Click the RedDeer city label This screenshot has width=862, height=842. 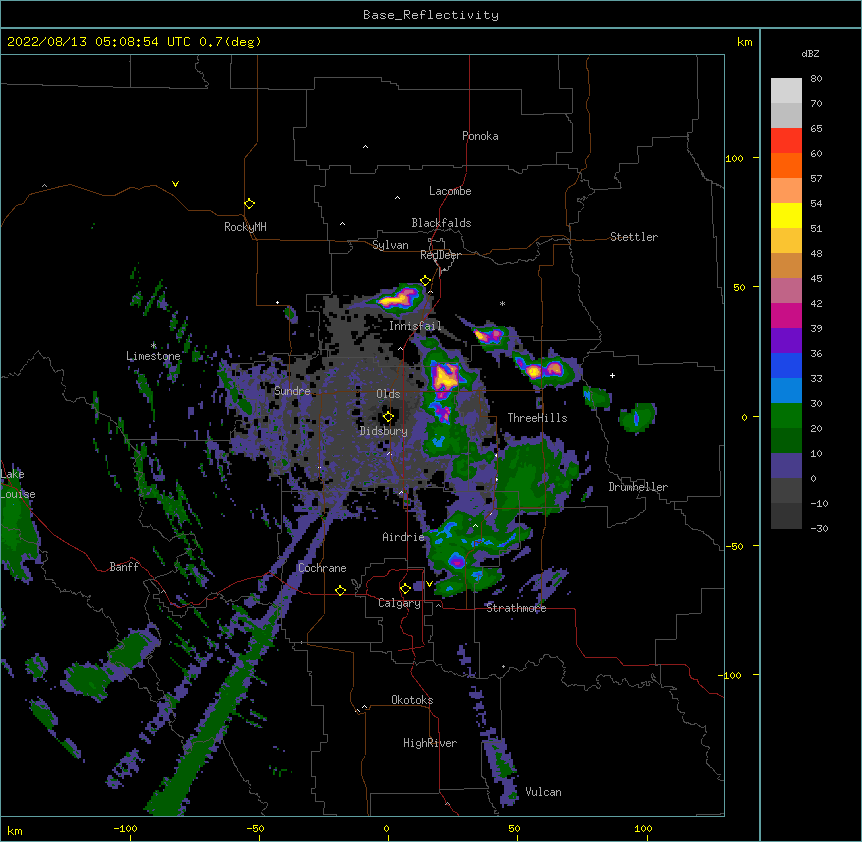coord(440,255)
